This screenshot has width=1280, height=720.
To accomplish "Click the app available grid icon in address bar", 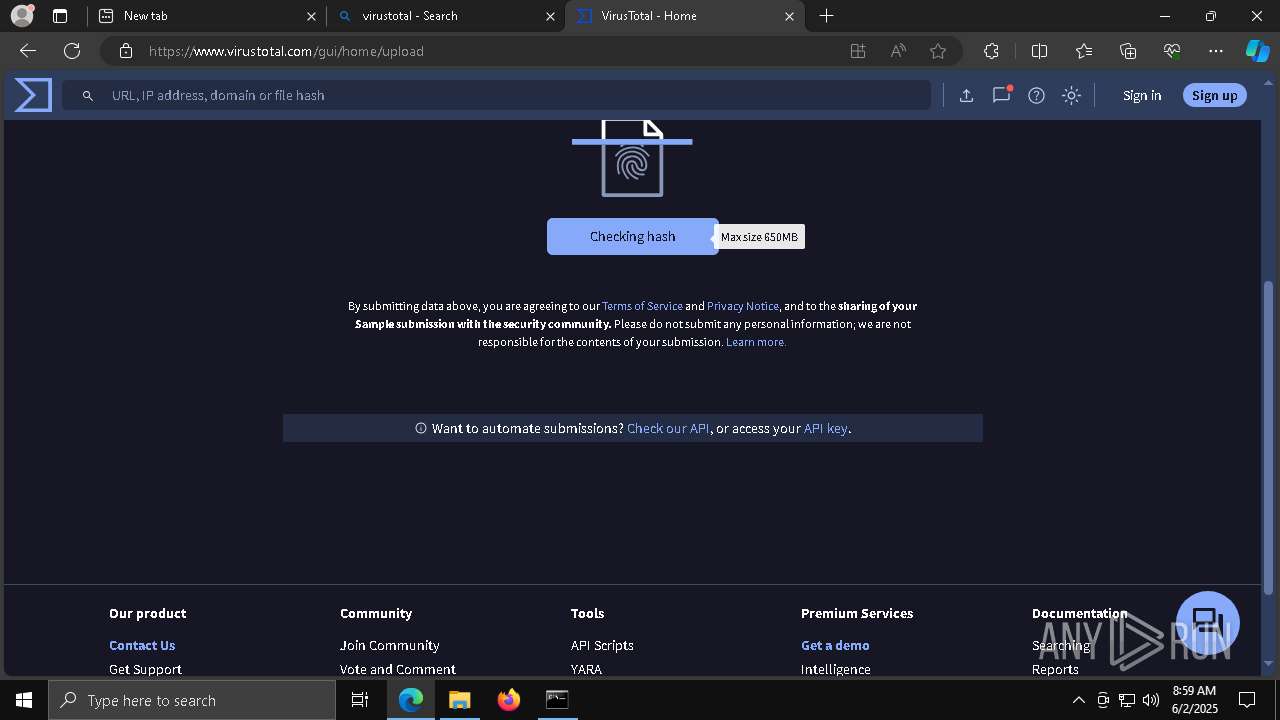I will click(858, 51).
